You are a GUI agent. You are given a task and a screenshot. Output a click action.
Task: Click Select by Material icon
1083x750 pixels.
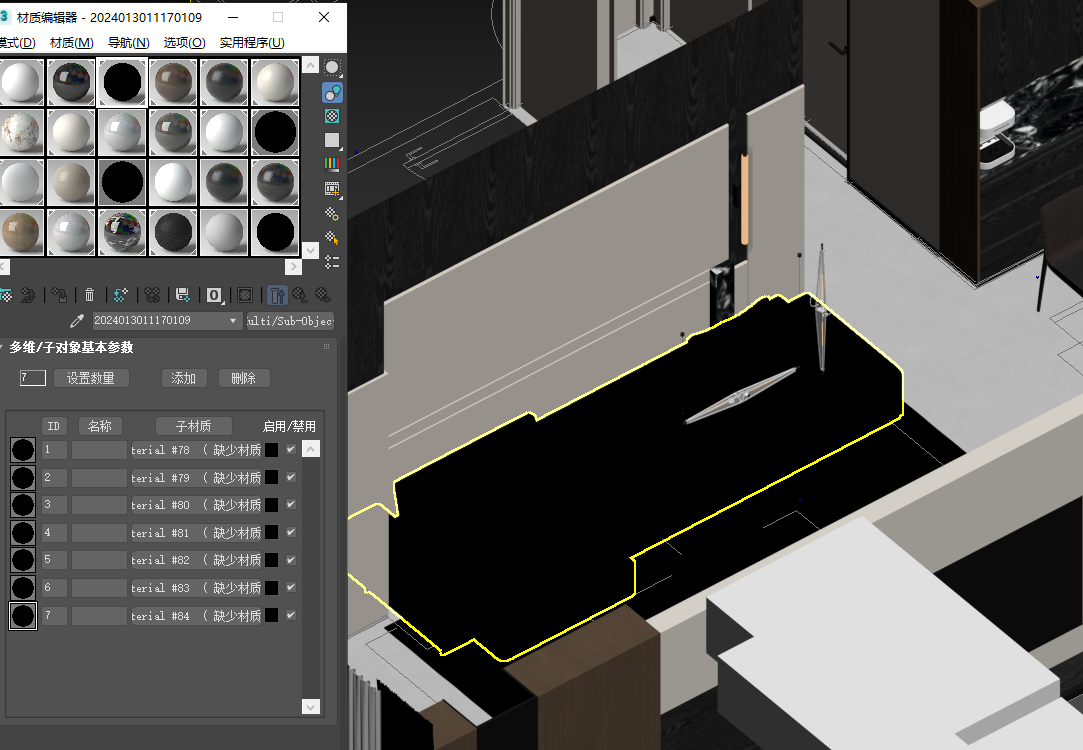click(x=332, y=237)
